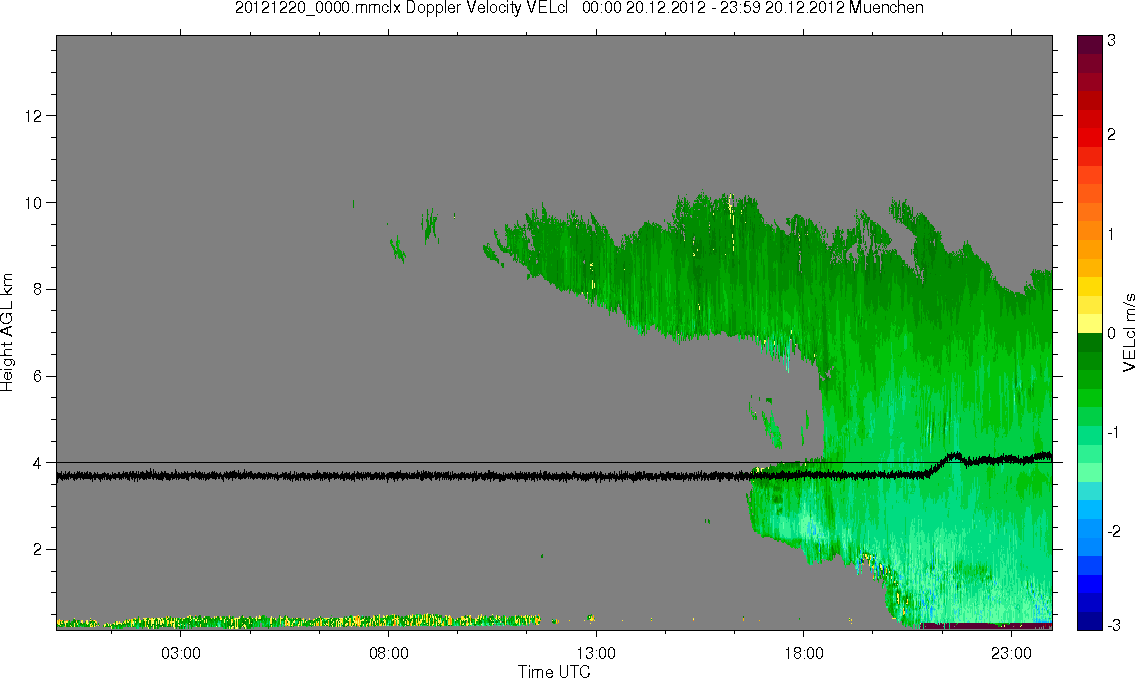Click the 'VELcl m/s' colorbar title
Image resolution: width=1135 pixels, height=678 pixels.
click(1128, 332)
